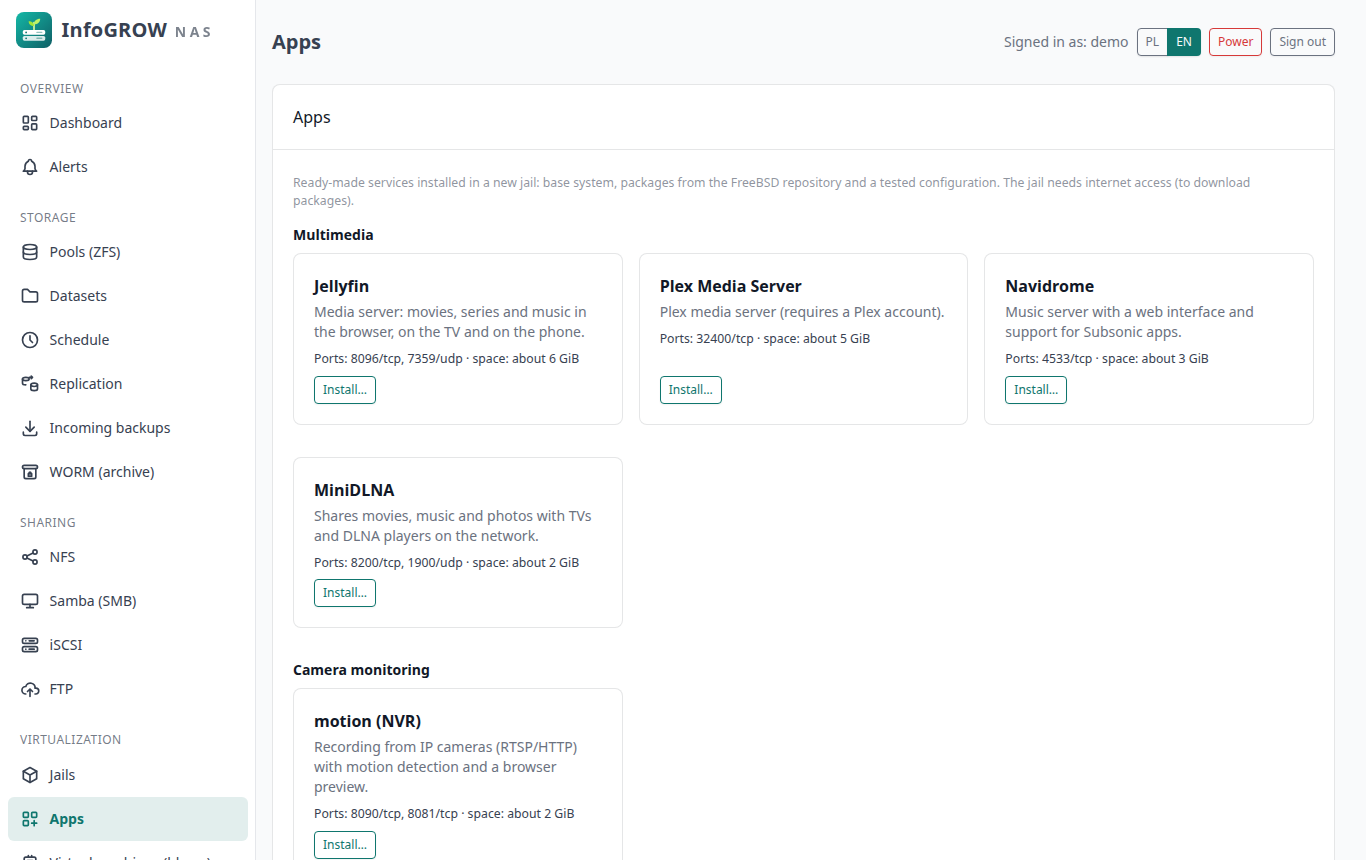Switch language to PL
The height and width of the screenshot is (860, 1366).
coord(1152,42)
